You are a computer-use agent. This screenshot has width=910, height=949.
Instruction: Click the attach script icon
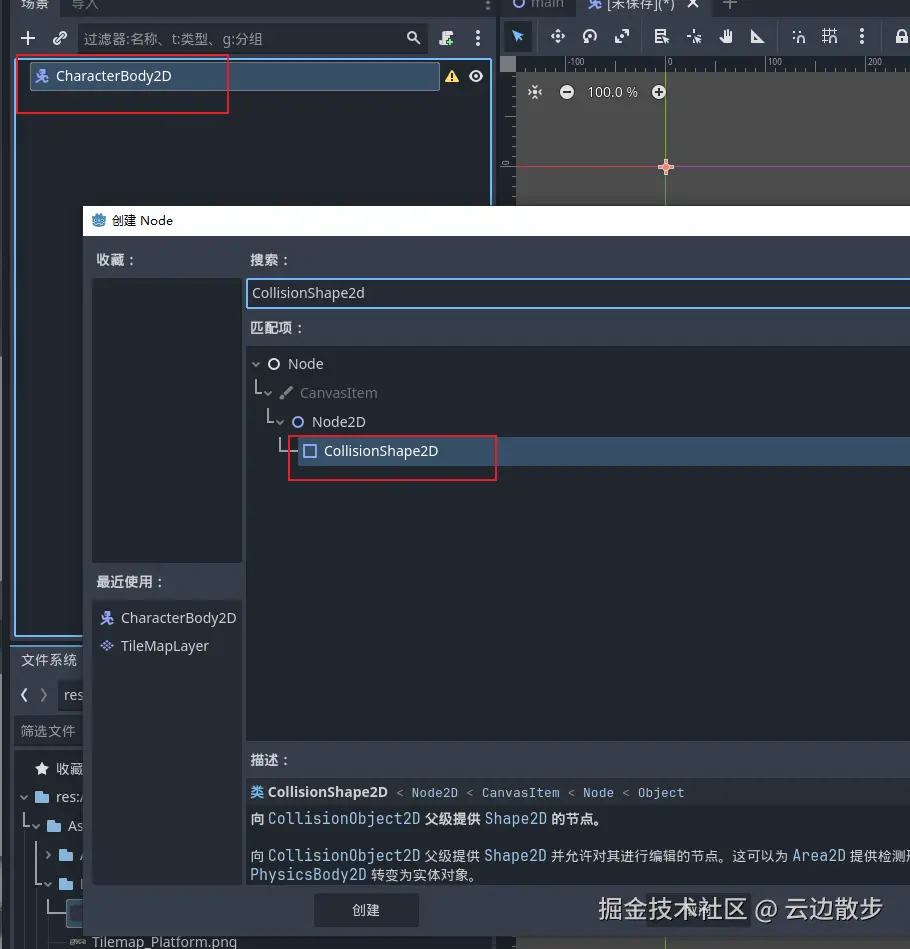(447, 38)
